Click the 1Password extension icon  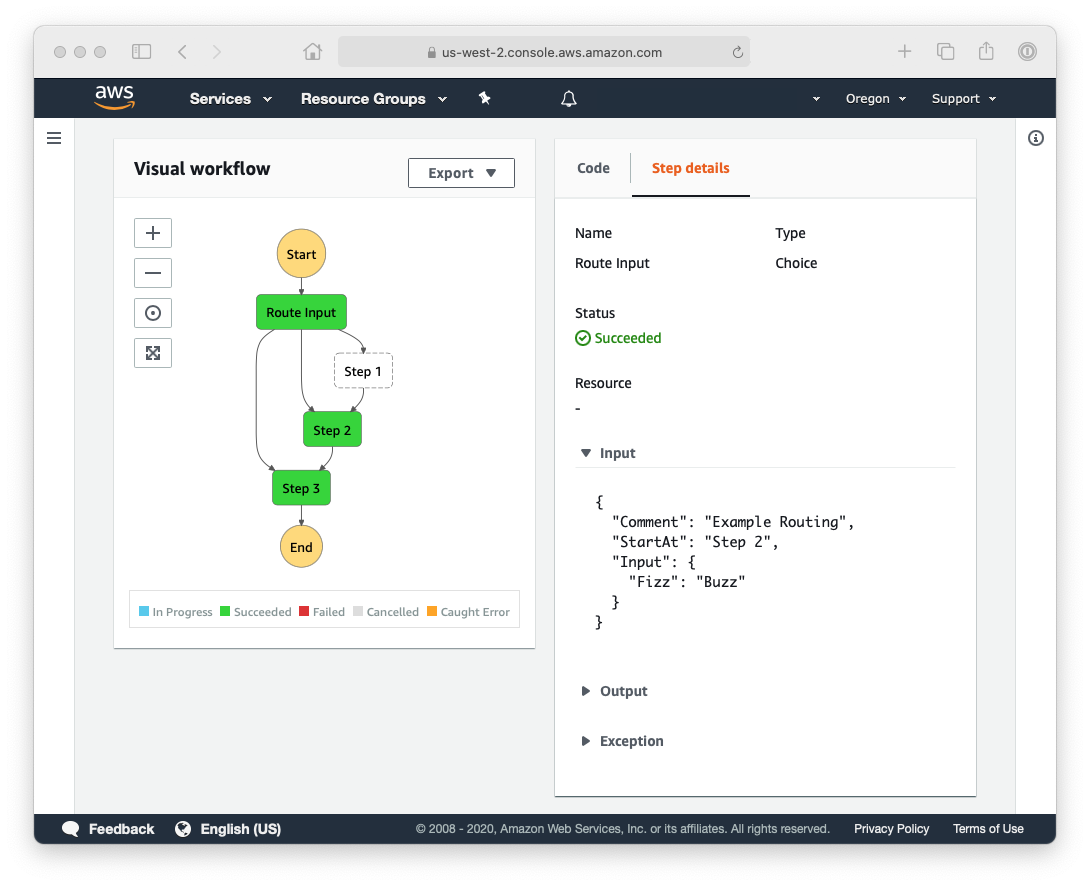coord(1027,51)
